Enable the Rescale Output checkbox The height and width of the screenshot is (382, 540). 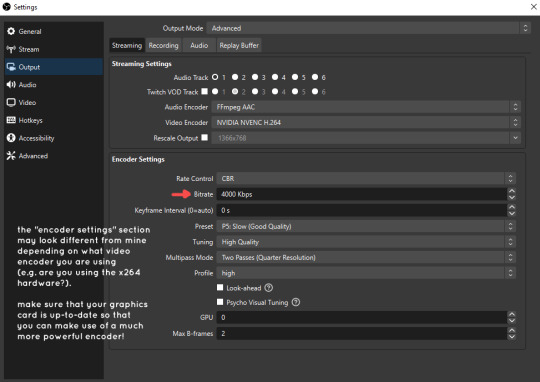[x=205, y=137]
